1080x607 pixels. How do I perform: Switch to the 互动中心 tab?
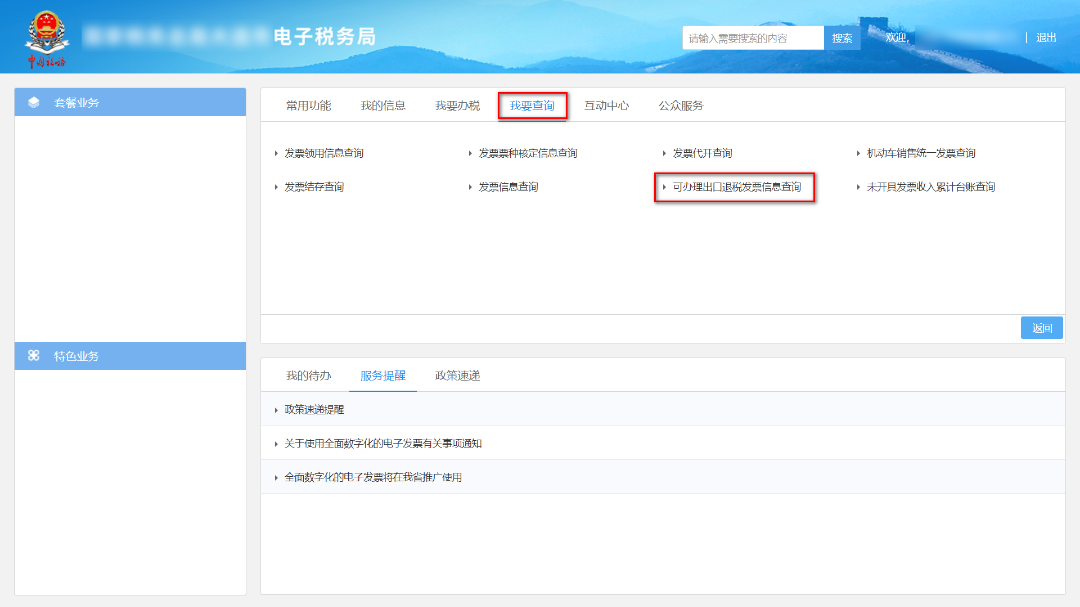click(607, 105)
